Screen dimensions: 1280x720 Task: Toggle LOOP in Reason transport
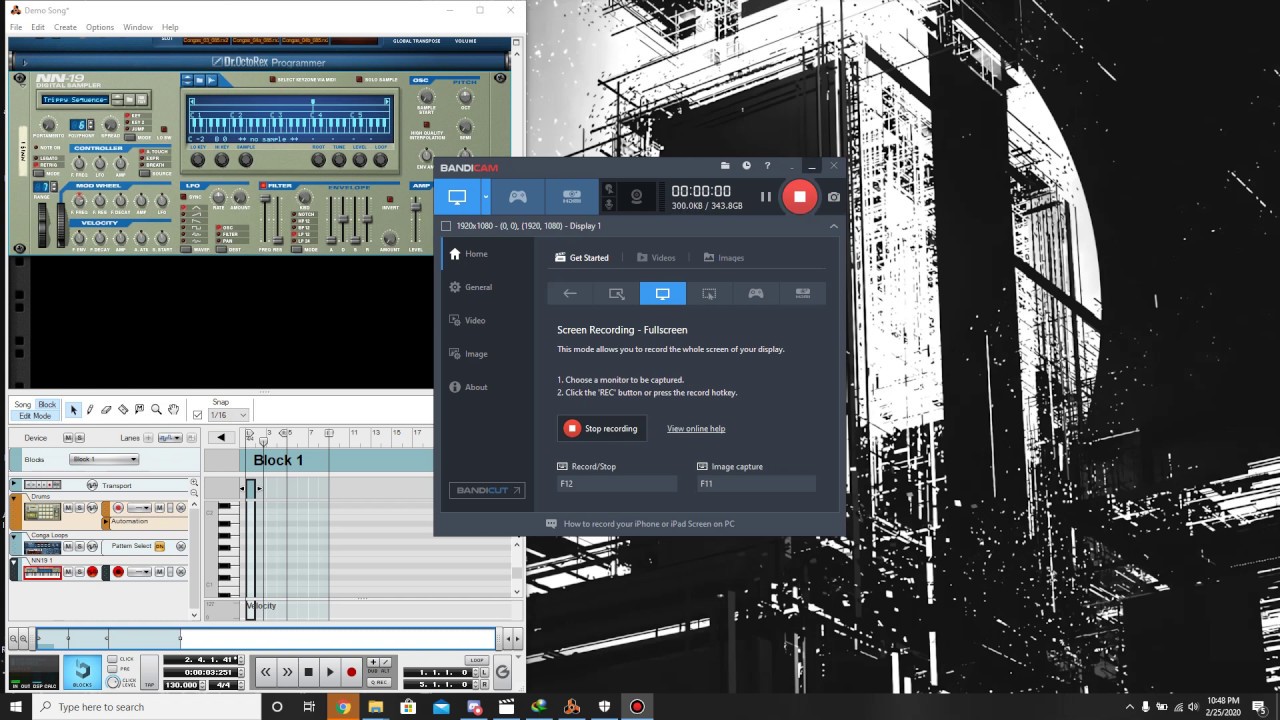477,660
